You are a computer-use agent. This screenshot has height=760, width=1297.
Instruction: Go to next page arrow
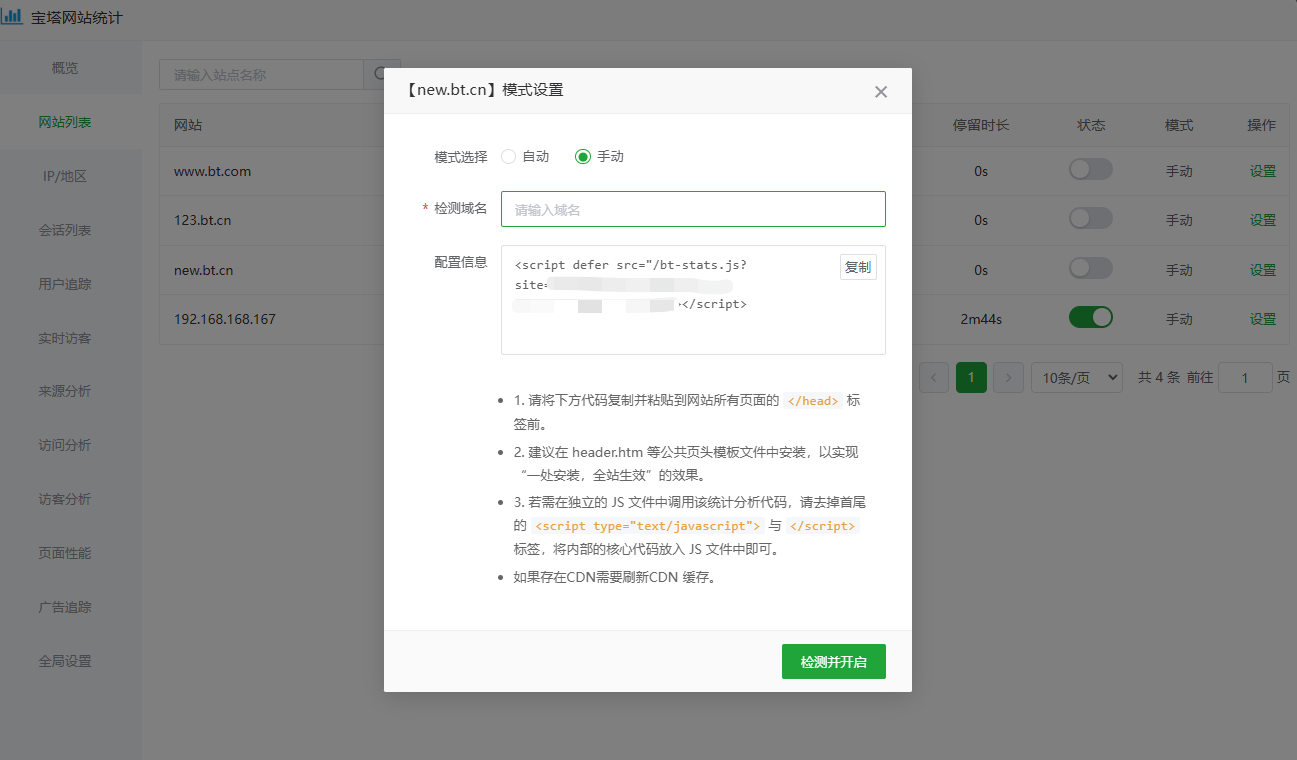tap(1008, 377)
